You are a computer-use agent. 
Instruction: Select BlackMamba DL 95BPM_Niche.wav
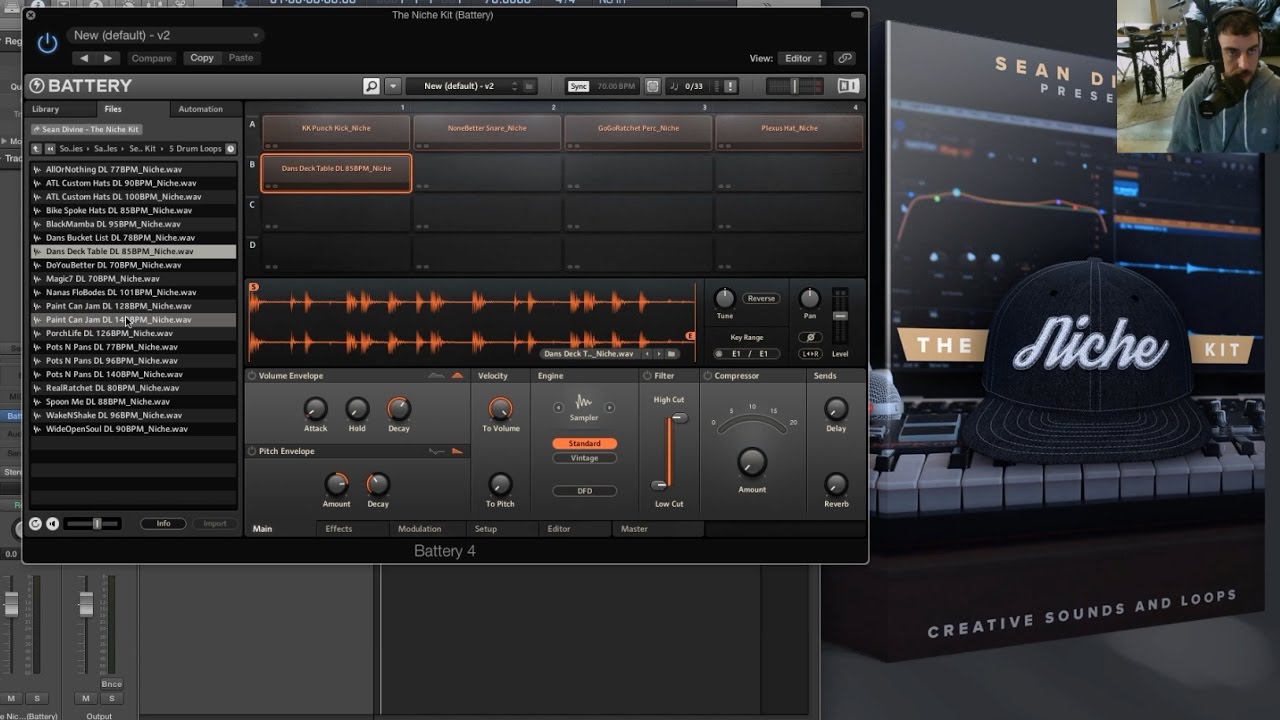click(x=133, y=224)
